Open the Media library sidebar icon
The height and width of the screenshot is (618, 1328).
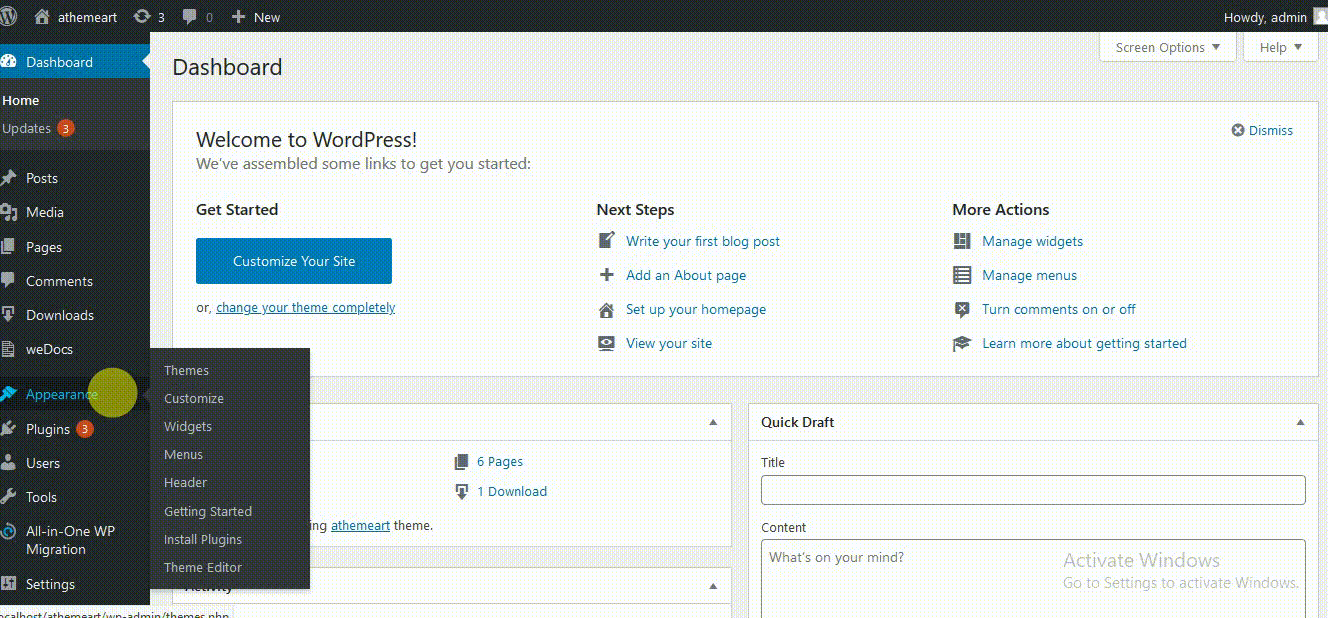tap(9, 212)
